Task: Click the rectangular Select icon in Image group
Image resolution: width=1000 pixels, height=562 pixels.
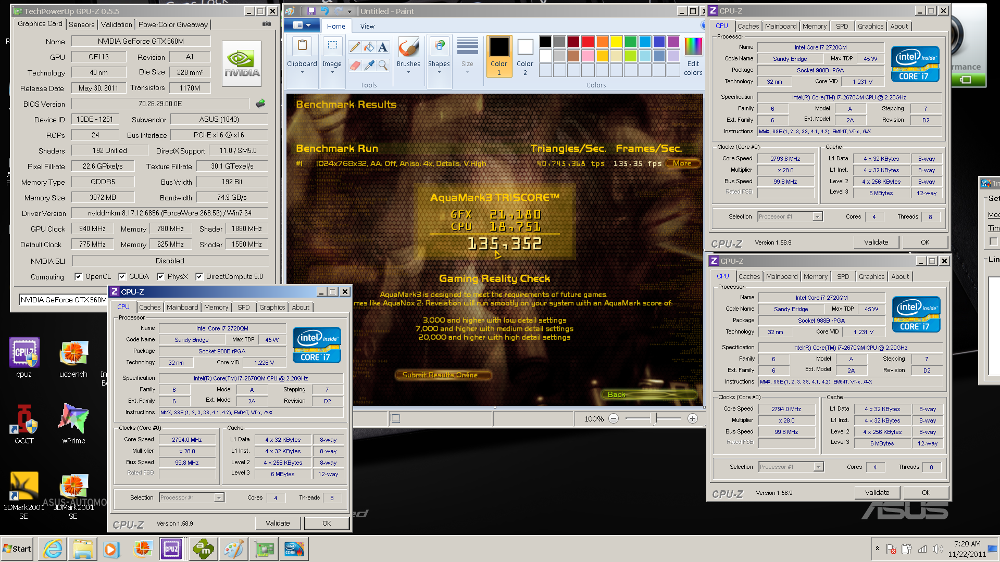Action: tap(332, 47)
